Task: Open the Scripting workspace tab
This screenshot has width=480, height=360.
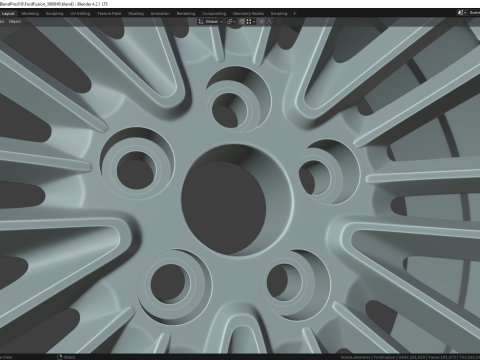Action: tap(279, 14)
